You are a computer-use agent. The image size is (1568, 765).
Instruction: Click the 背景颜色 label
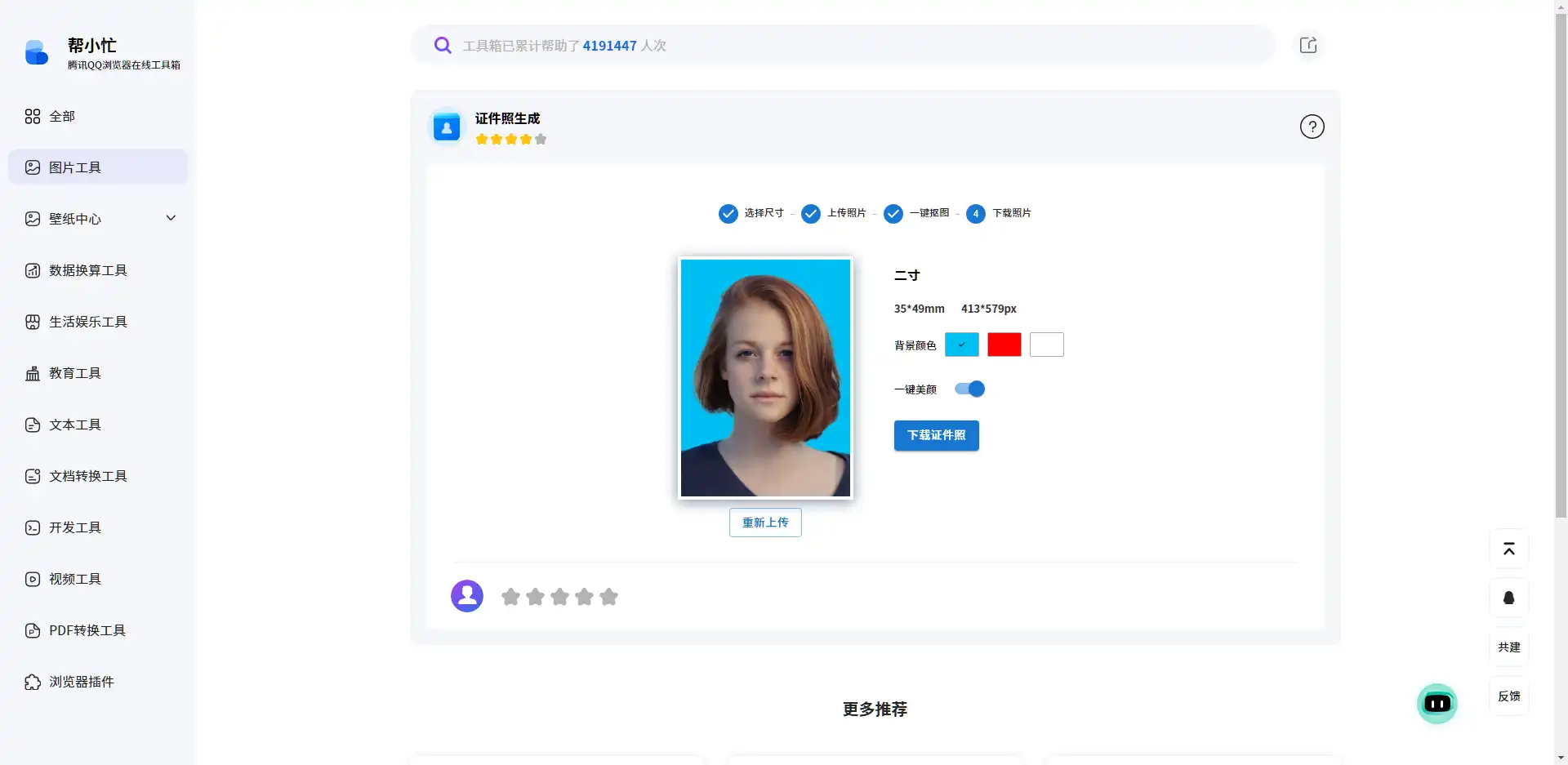coord(915,345)
